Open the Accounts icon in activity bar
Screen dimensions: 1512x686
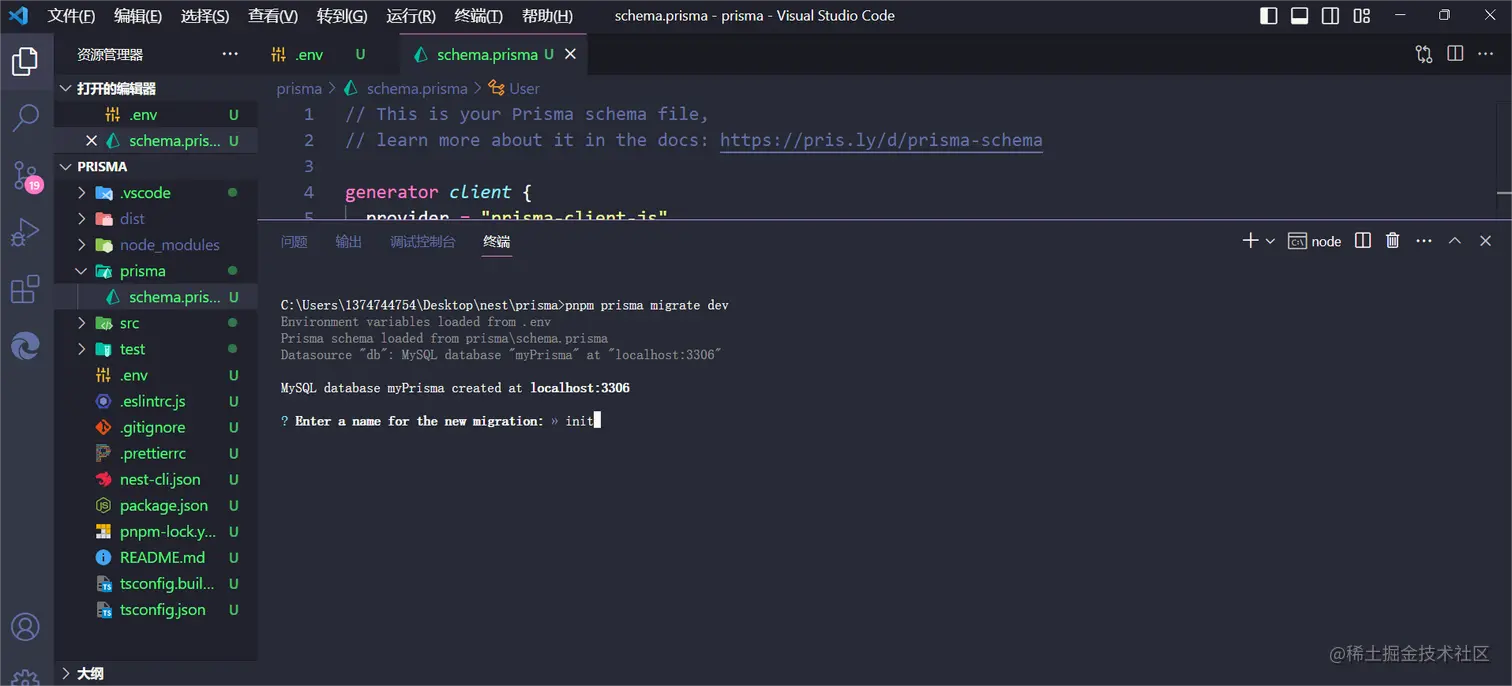click(x=25, y=627)
